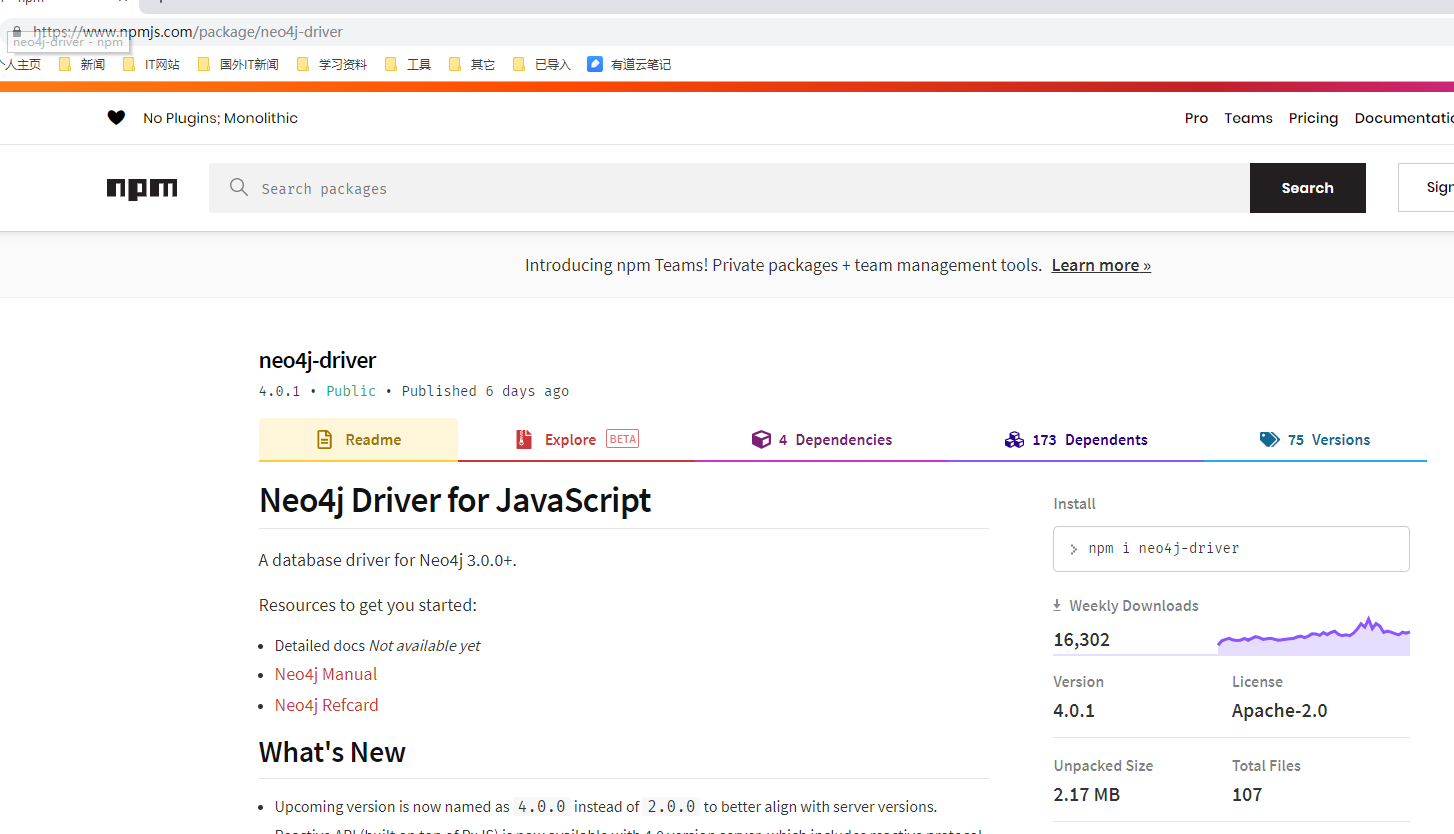Click the npm logo
Screen dimensions: 1454x834
pyautogui.click(x=142, y=189)
